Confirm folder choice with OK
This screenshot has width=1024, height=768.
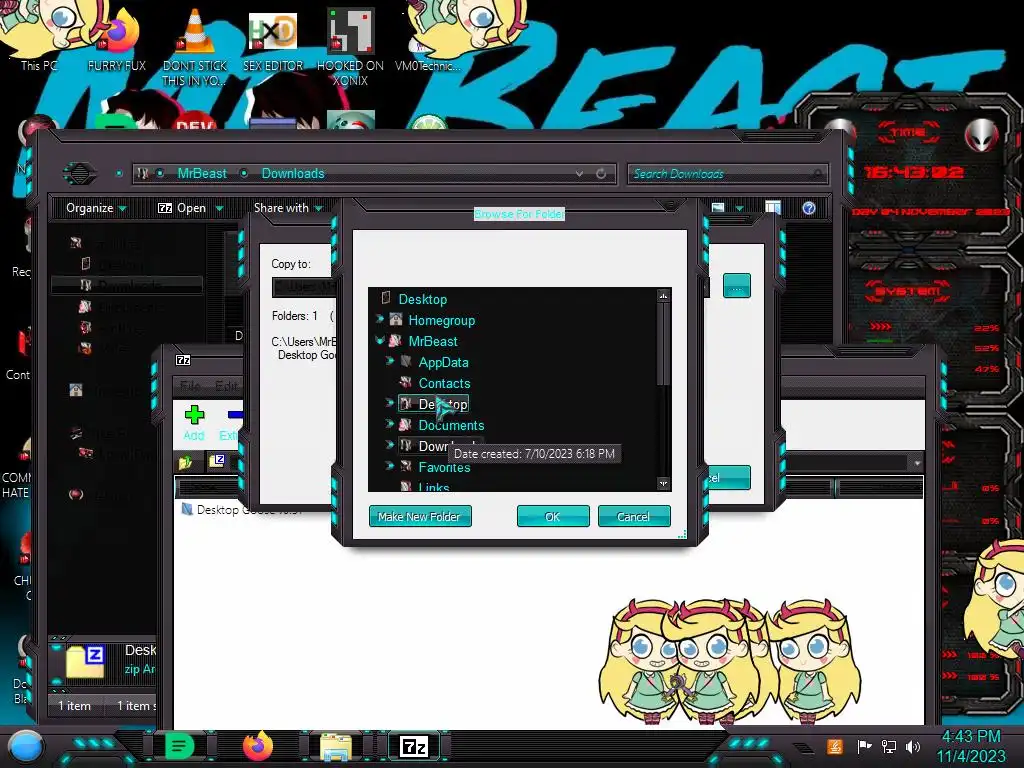click(x=552, y=517)
